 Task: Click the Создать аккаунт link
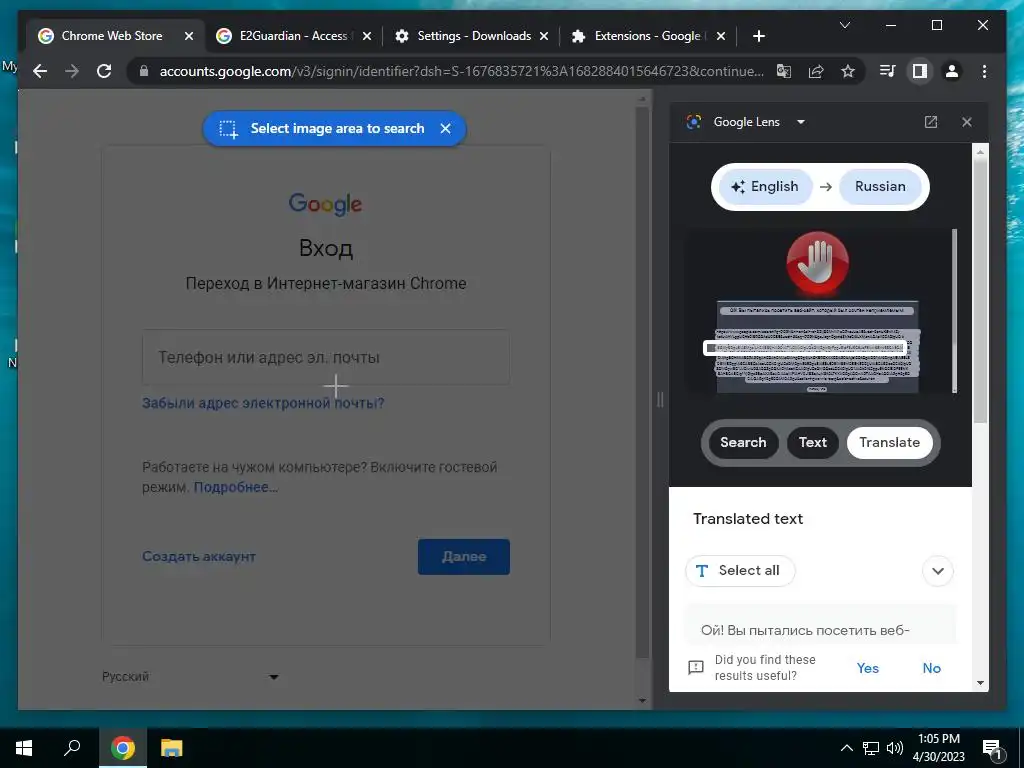pos(199,556)
